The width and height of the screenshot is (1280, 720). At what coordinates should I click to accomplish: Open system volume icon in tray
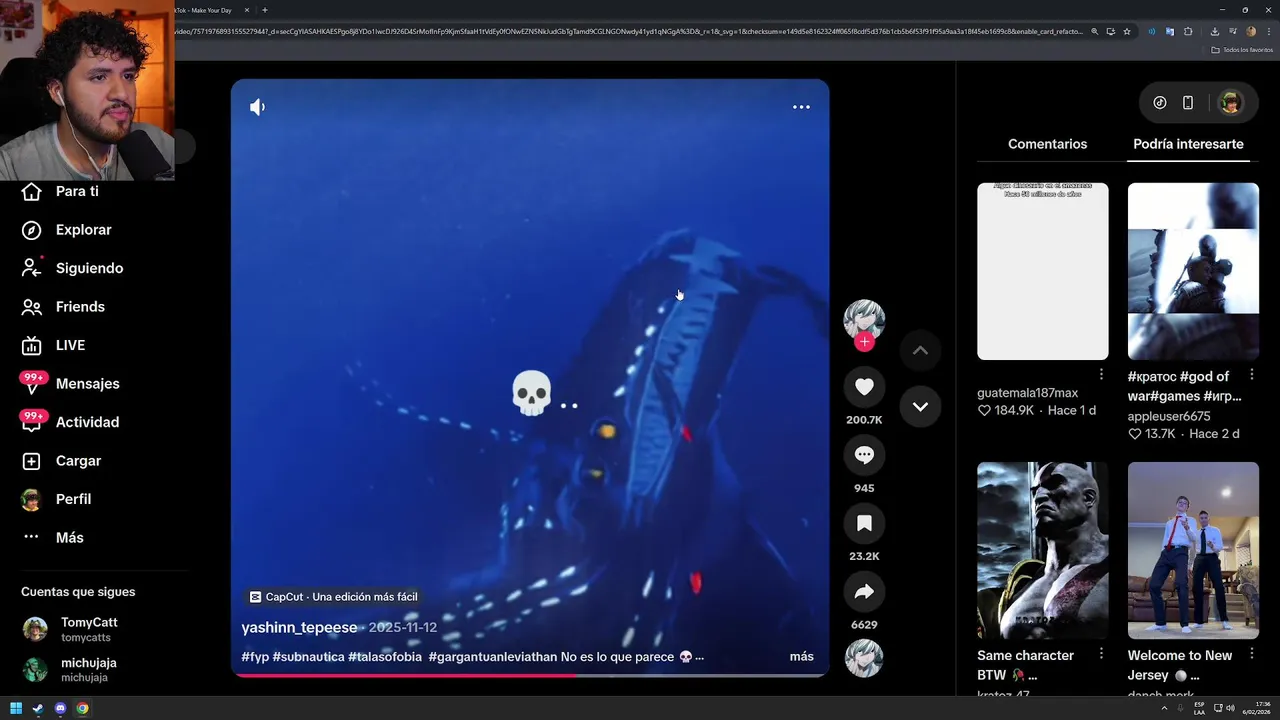1230,708
